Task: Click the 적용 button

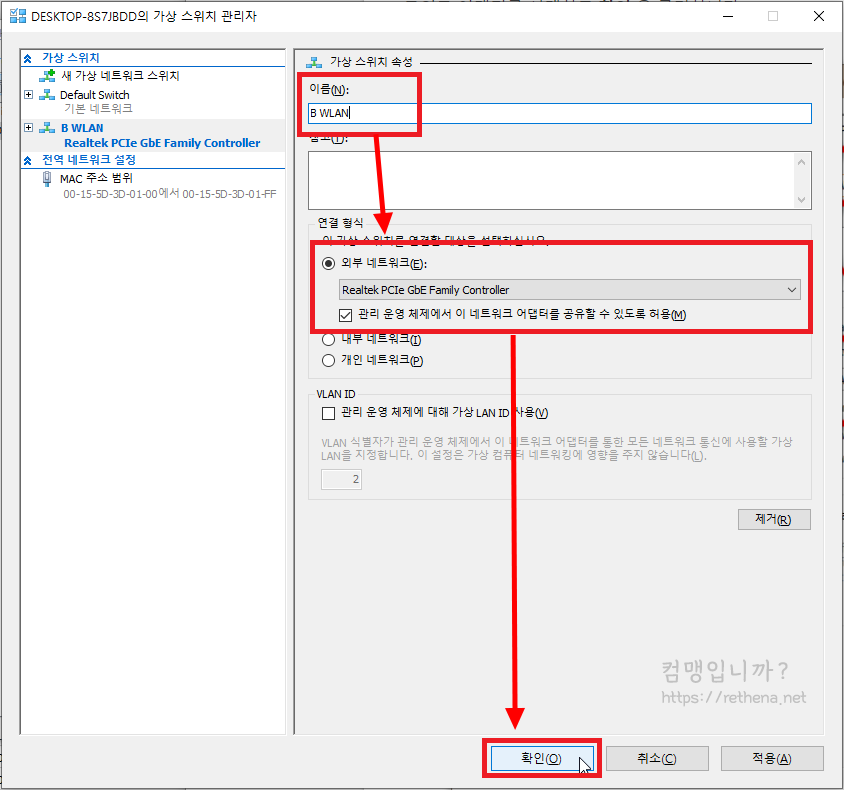Action: point(772,758)
